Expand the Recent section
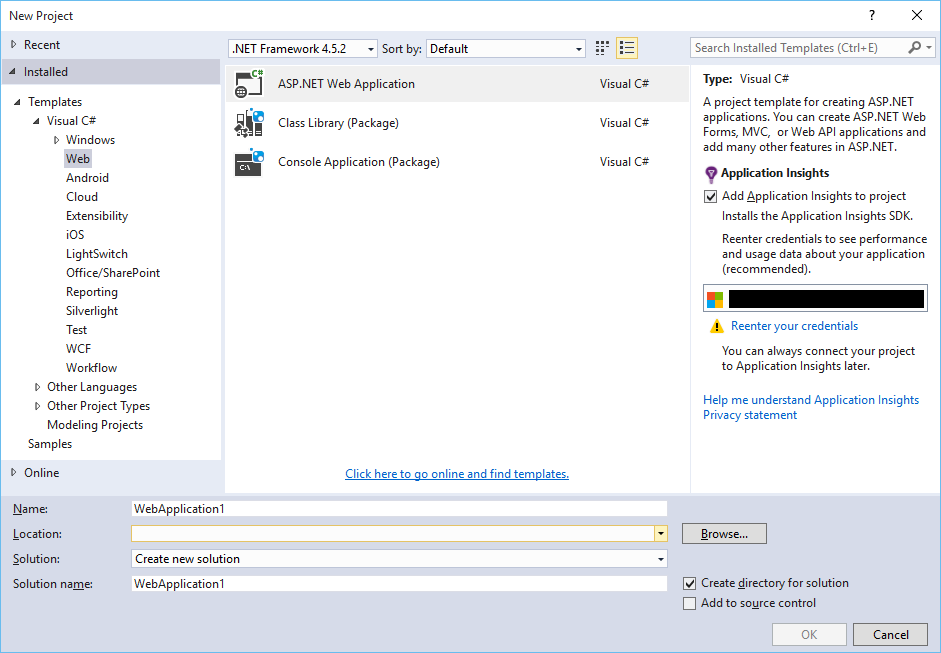941x653 pixels. 13,44
